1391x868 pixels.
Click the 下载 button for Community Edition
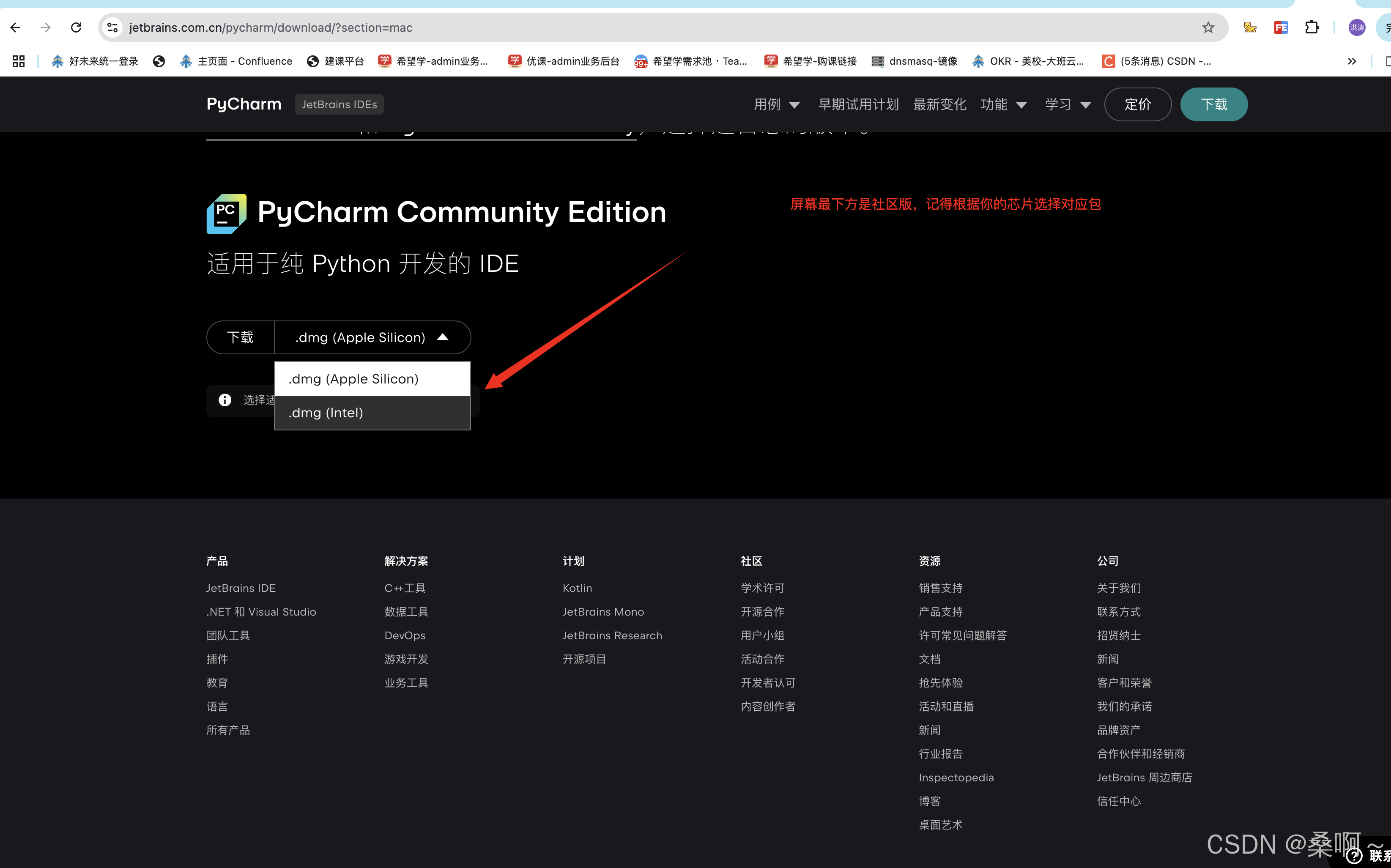coord(240,337)
